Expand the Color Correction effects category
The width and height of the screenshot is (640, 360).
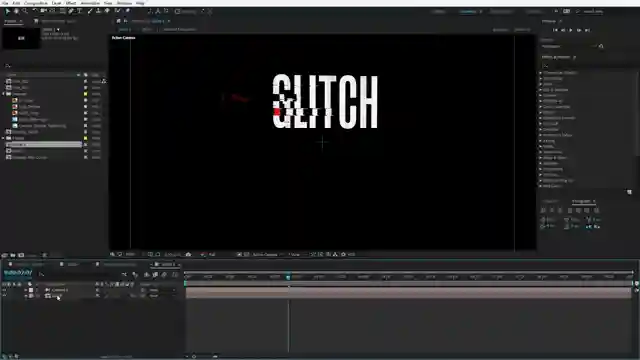(541, 107)
